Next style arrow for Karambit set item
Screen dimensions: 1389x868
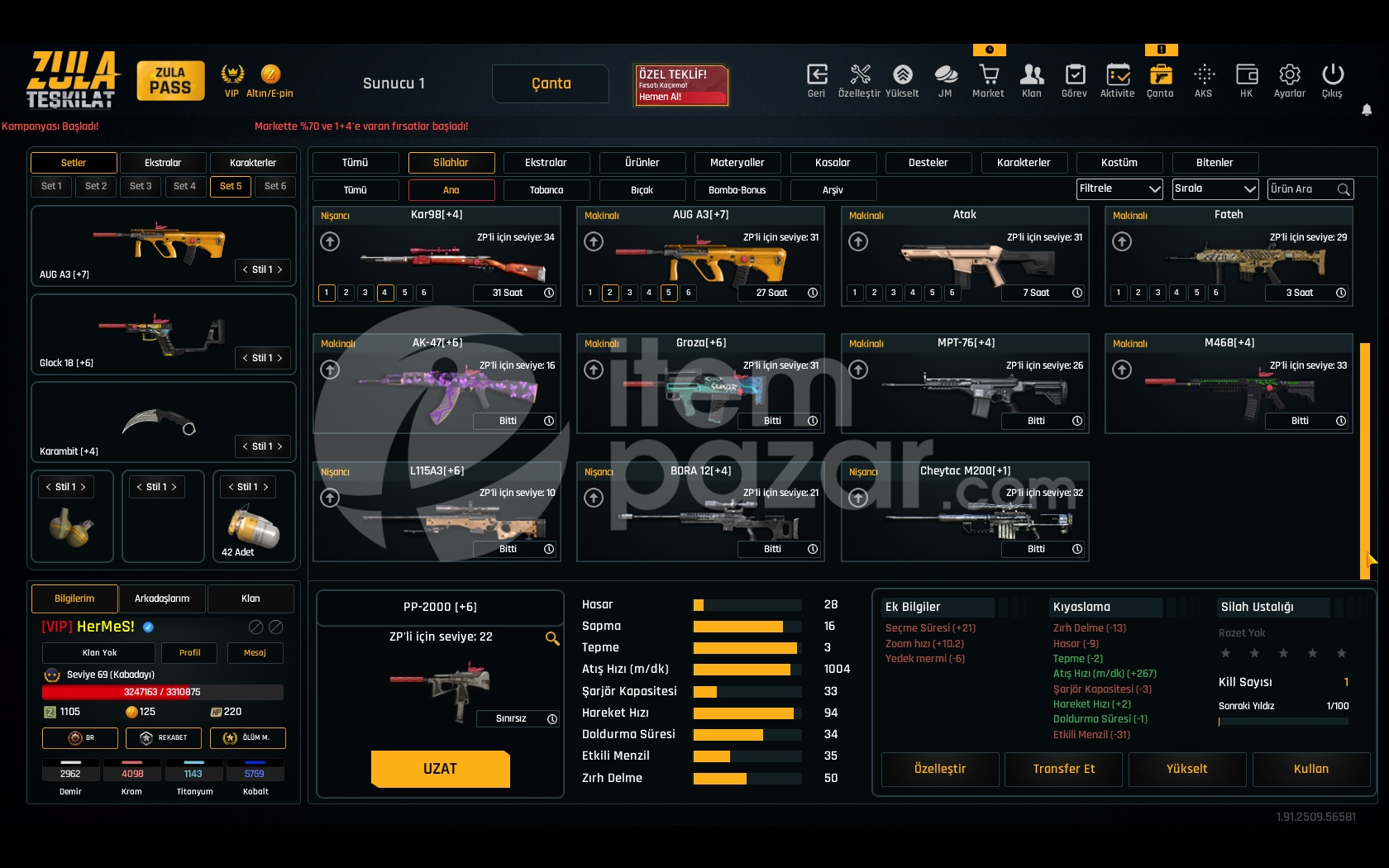coord(280,446)
